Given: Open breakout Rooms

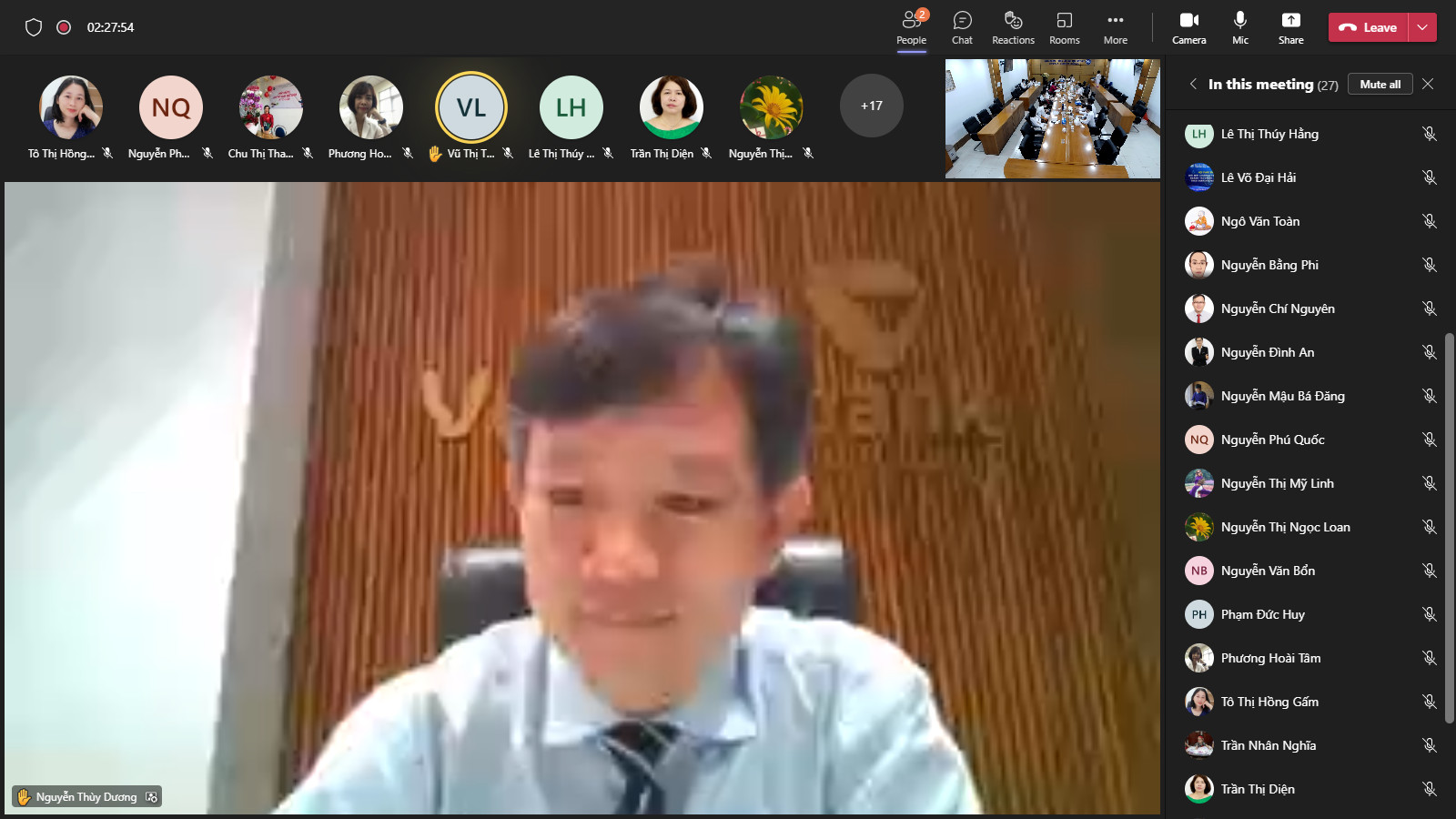Looking at the screenshot, I should [1064, 21].
